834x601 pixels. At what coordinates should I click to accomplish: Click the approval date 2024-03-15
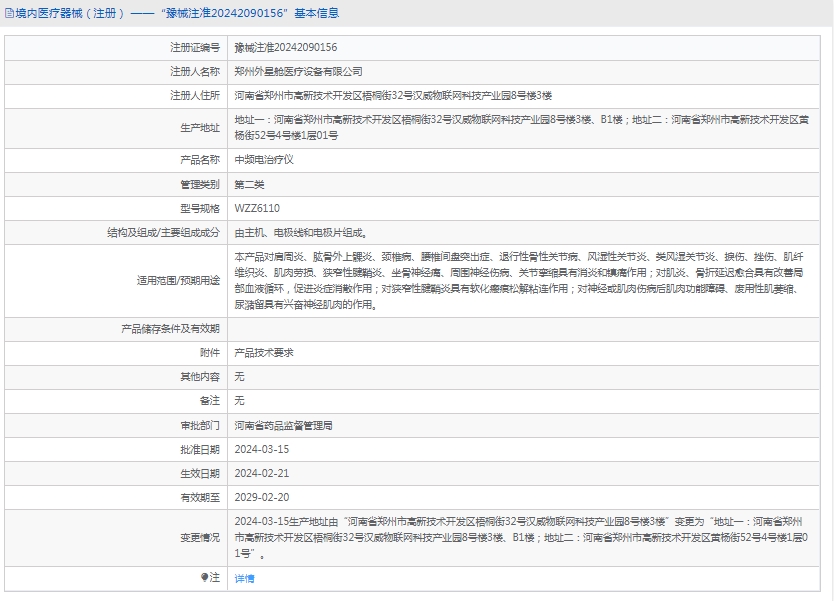coord(261,449)
